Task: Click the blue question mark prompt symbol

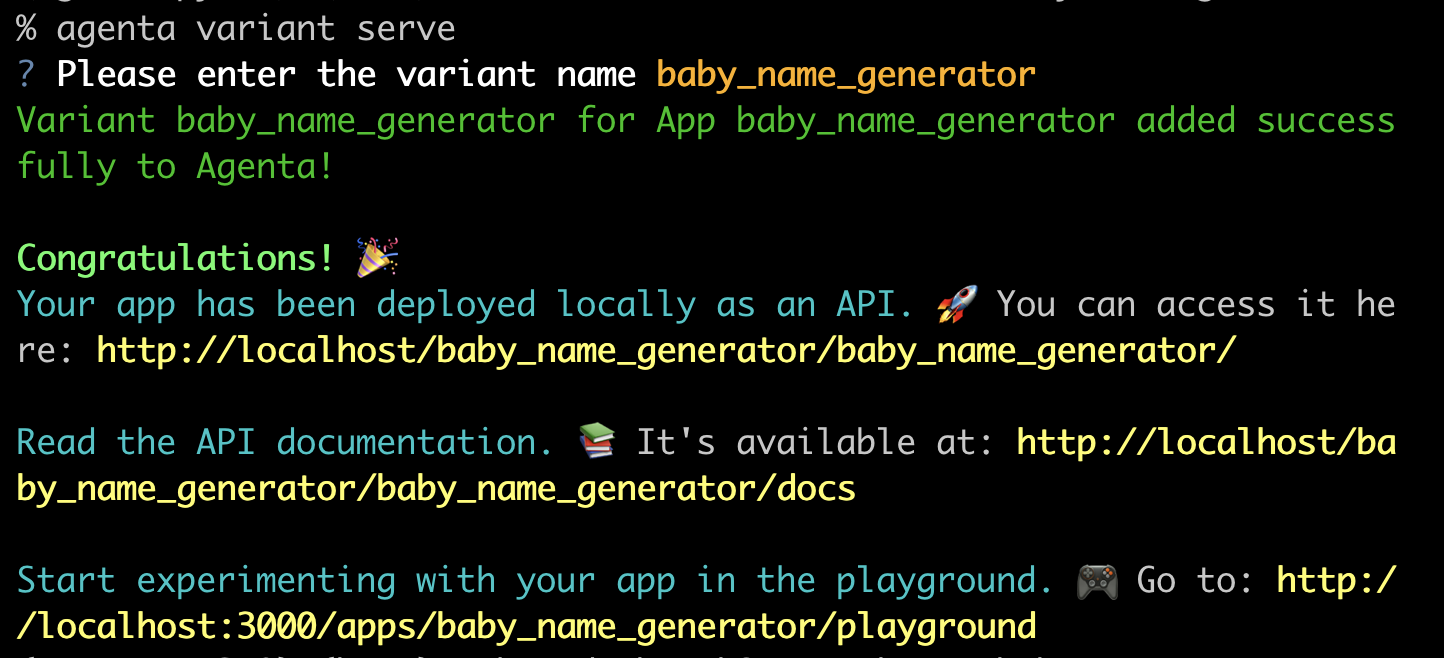Action: click(x=22, y=73)
